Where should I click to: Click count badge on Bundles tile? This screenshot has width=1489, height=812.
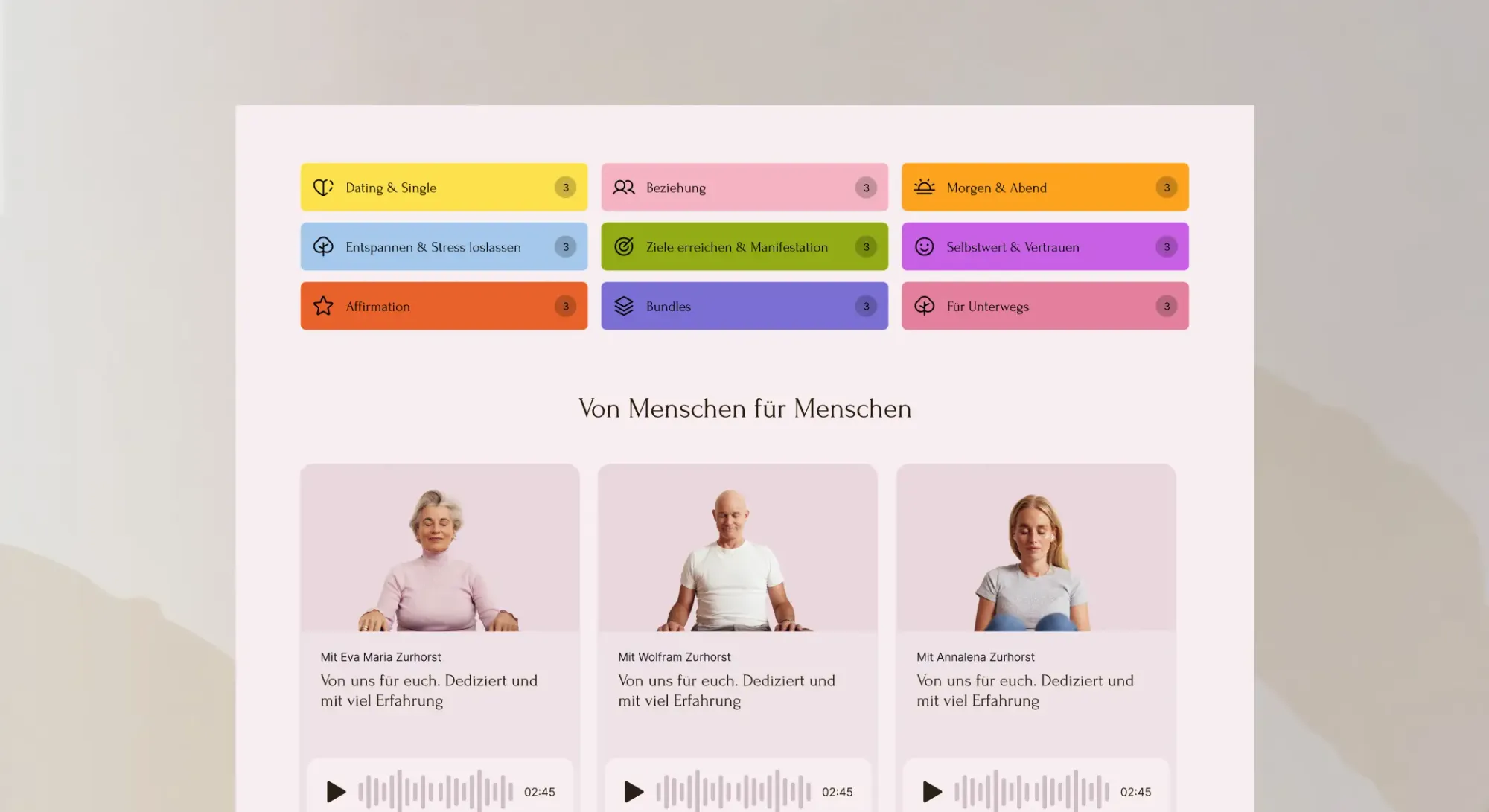866,306
